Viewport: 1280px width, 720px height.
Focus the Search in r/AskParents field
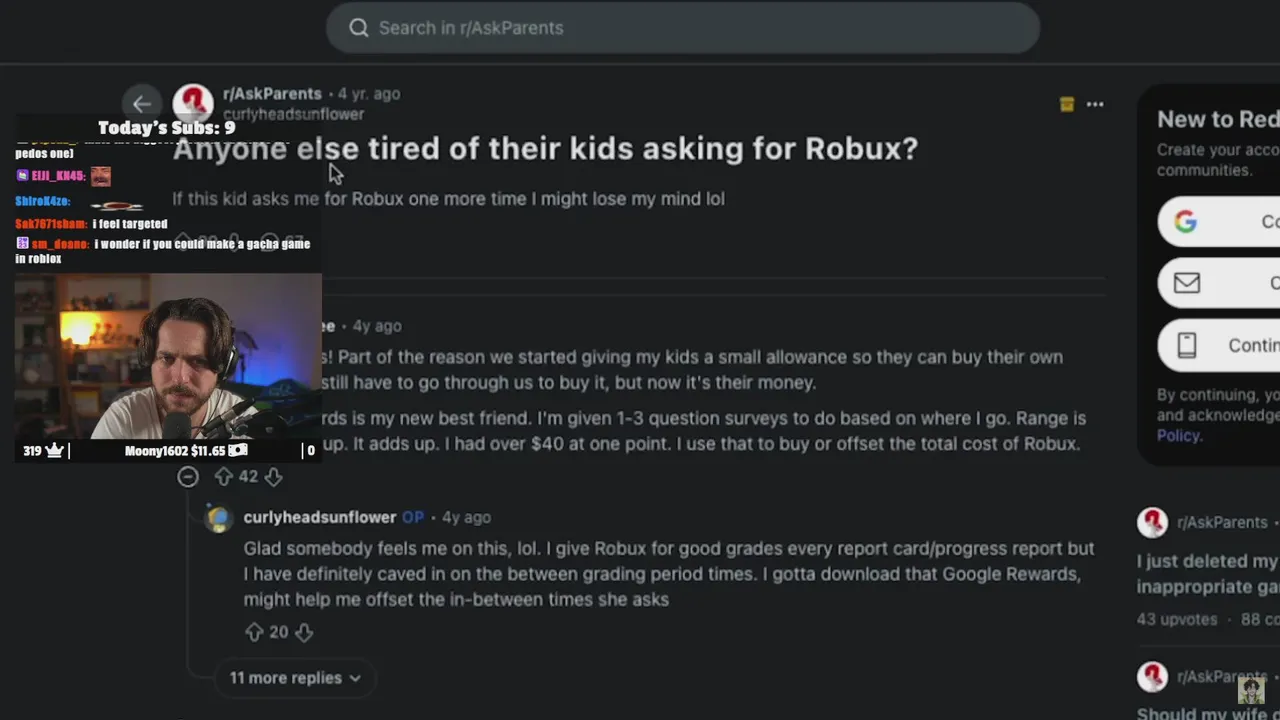(683, 28)
